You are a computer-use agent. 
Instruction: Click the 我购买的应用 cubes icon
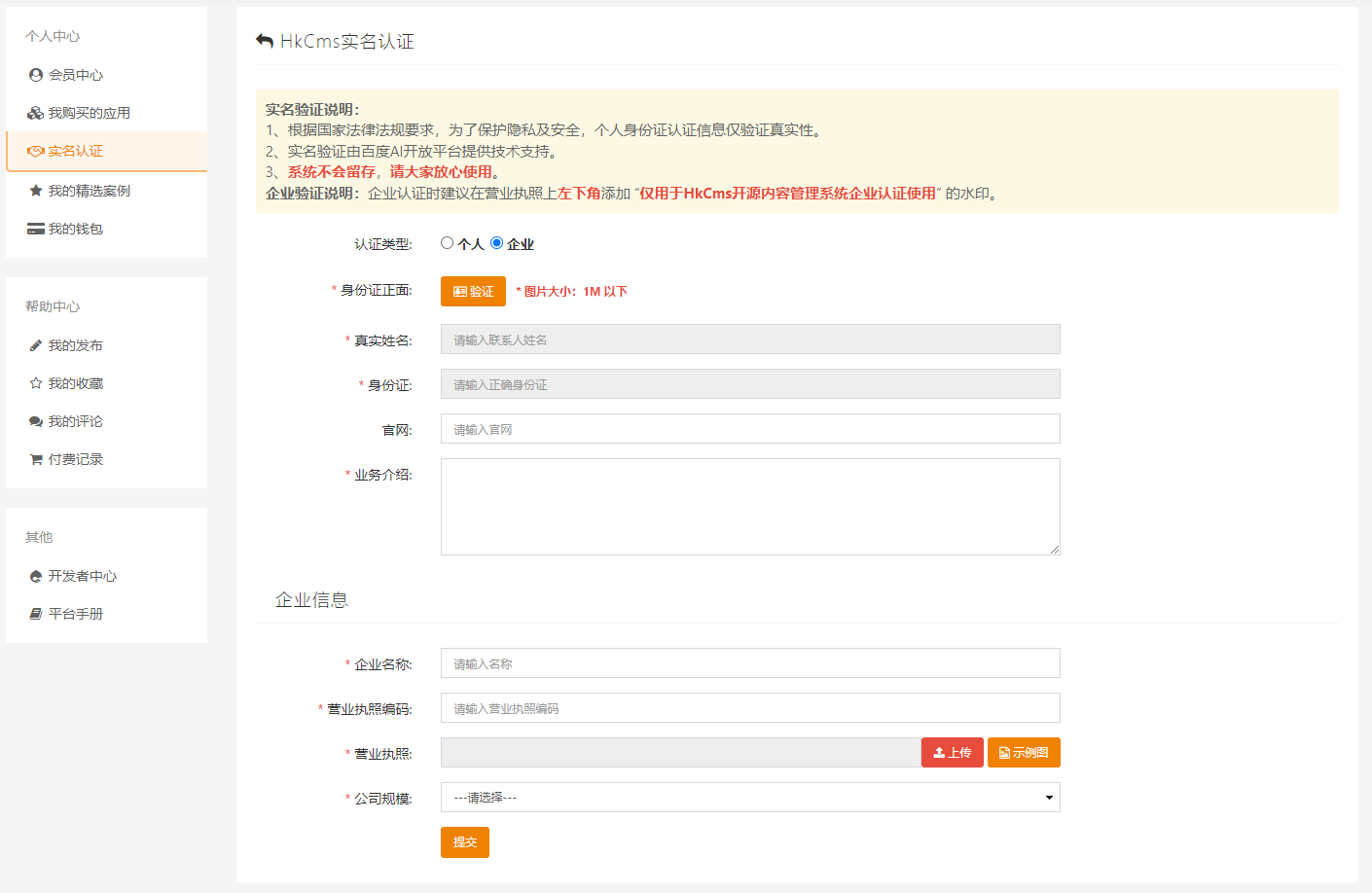[36, 113]
